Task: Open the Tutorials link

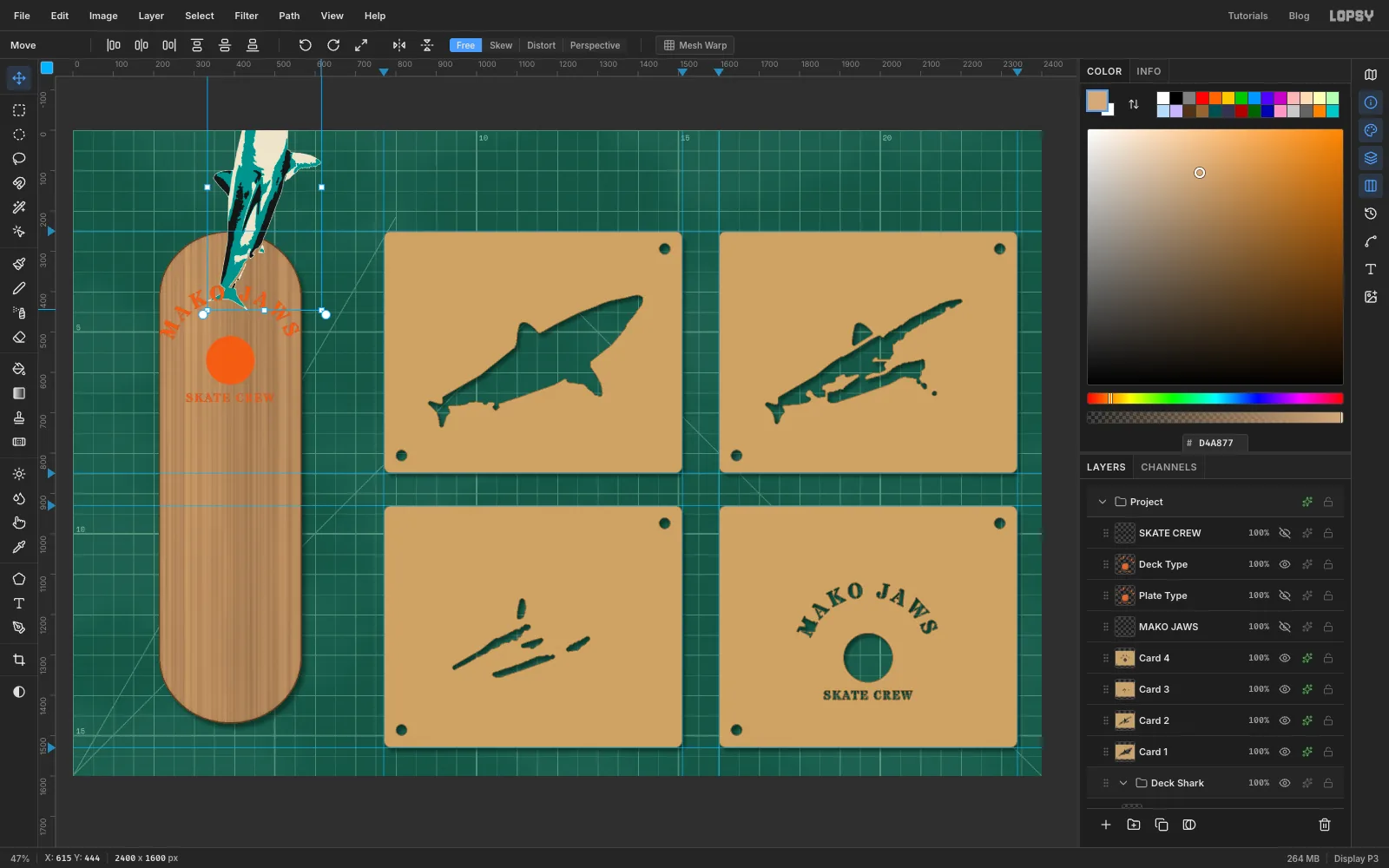Action: [x=1247, y=16]
